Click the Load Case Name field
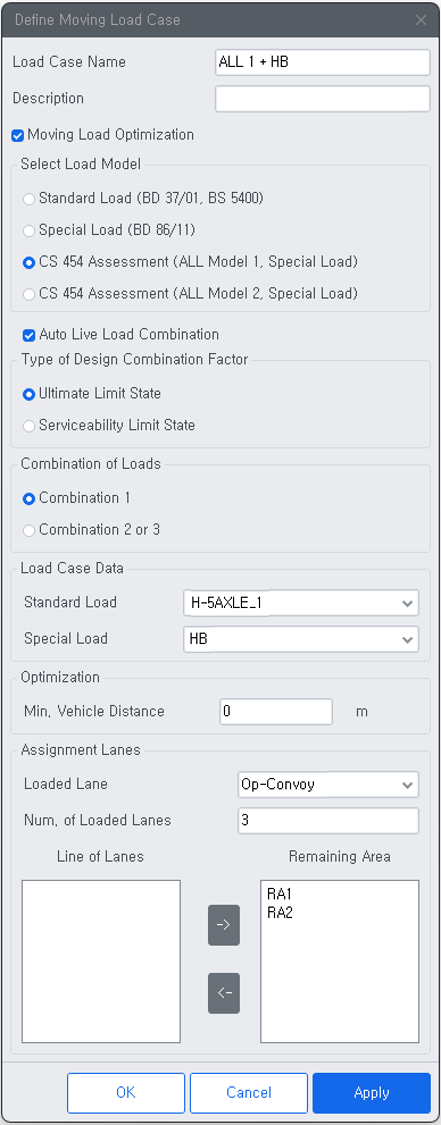Screen dimensions: 441x1125 (323, 62)
